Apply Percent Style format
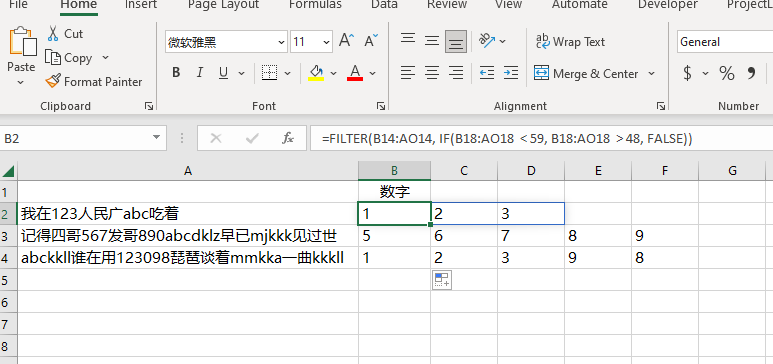Screen dimensions: 773x364 [727, 73]
